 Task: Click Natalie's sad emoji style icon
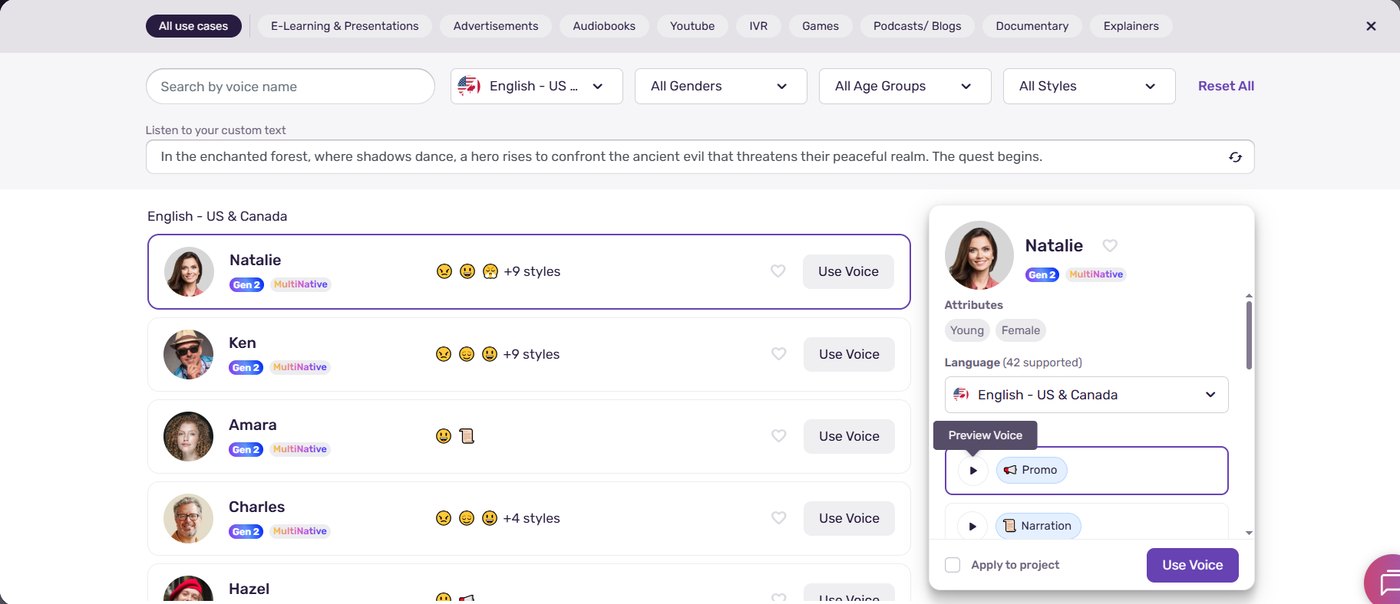click(490, 271)
